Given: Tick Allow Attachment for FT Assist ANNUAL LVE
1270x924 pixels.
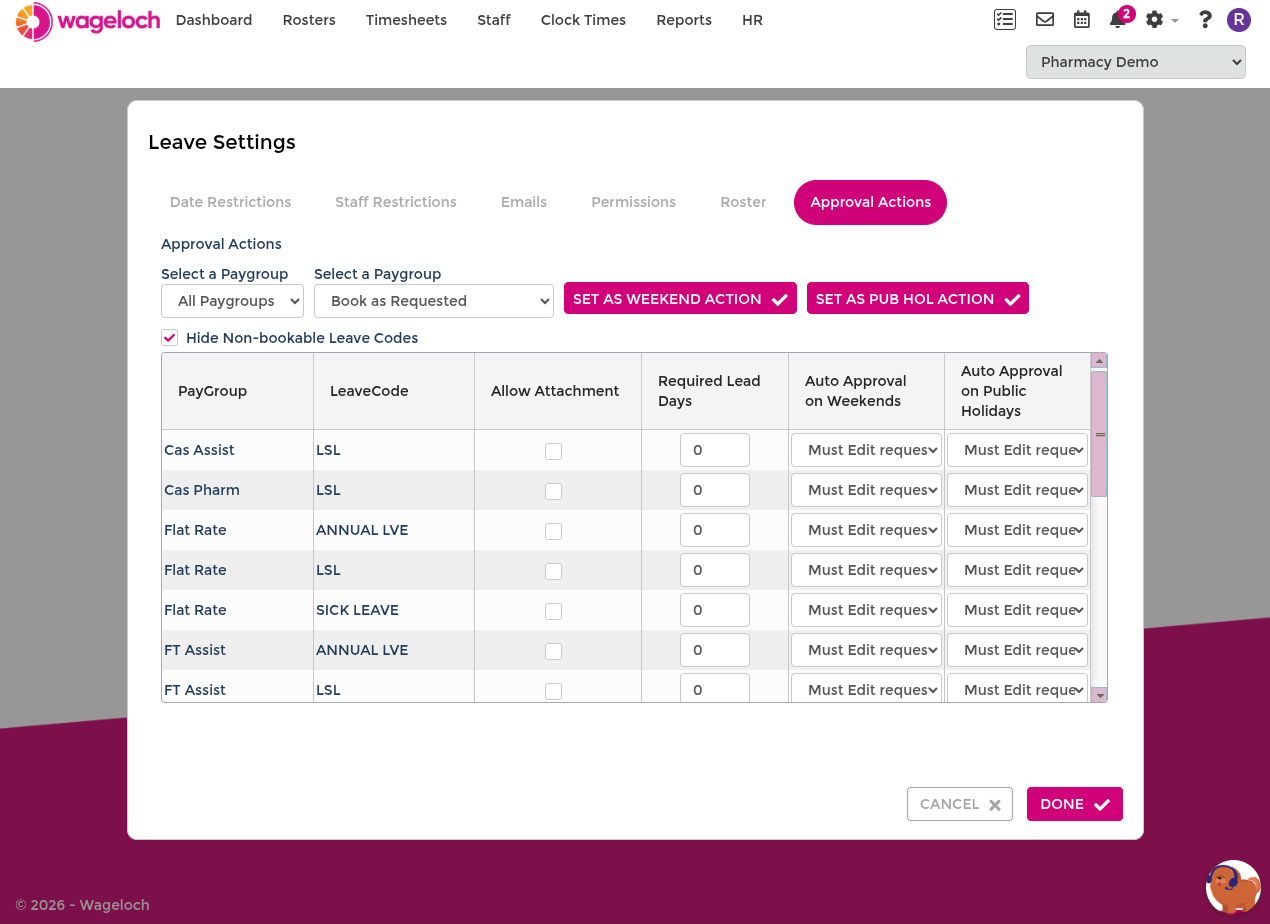Looking at the screenshot, I should [x=553, y=651].
